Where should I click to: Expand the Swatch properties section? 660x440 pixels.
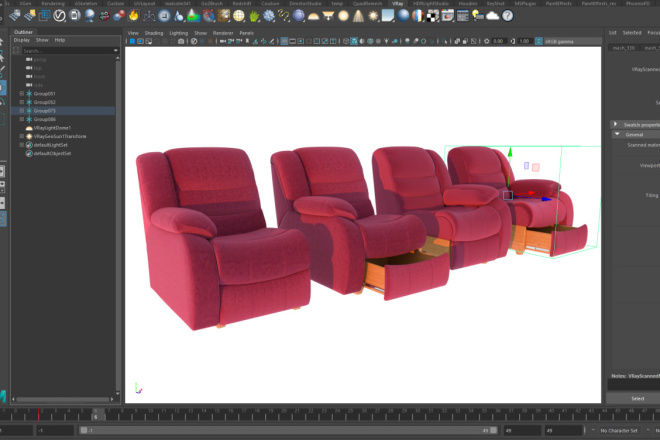(615, 124)
